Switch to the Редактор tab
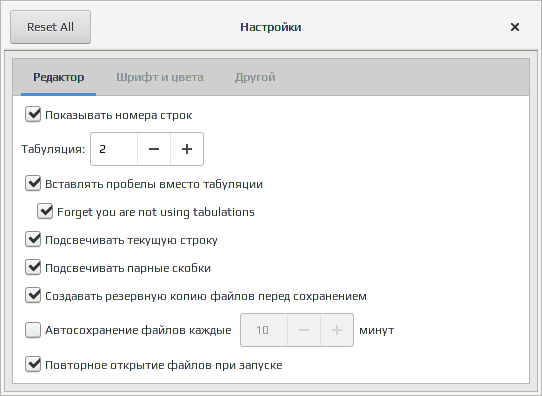The height and width of the screenshot is (396, 542). tap(58, 77)
